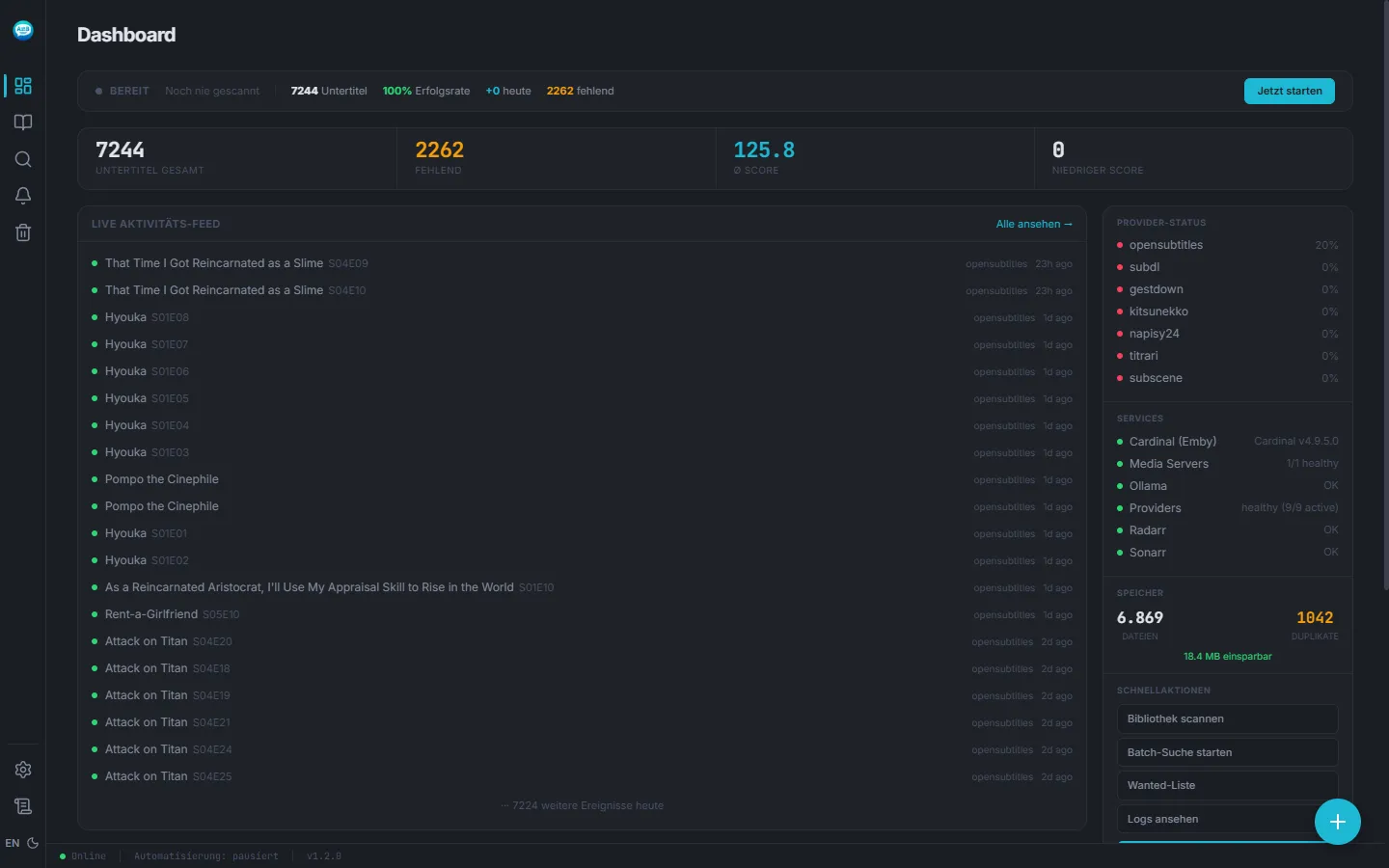Open Rent-a-Girlfriend S05E10 feed entry

tap(582, 614)
